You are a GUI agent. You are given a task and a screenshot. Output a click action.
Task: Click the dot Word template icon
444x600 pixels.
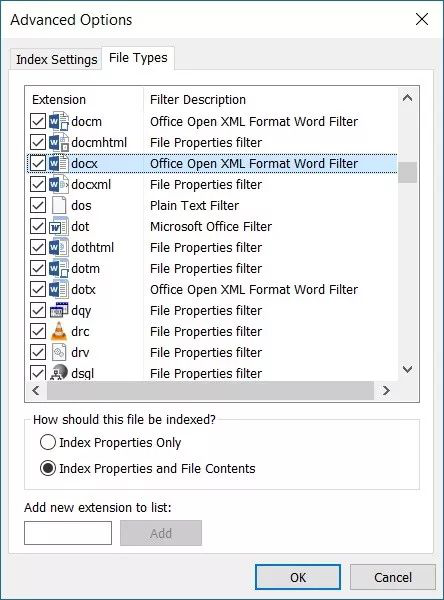tap(59, 227)
